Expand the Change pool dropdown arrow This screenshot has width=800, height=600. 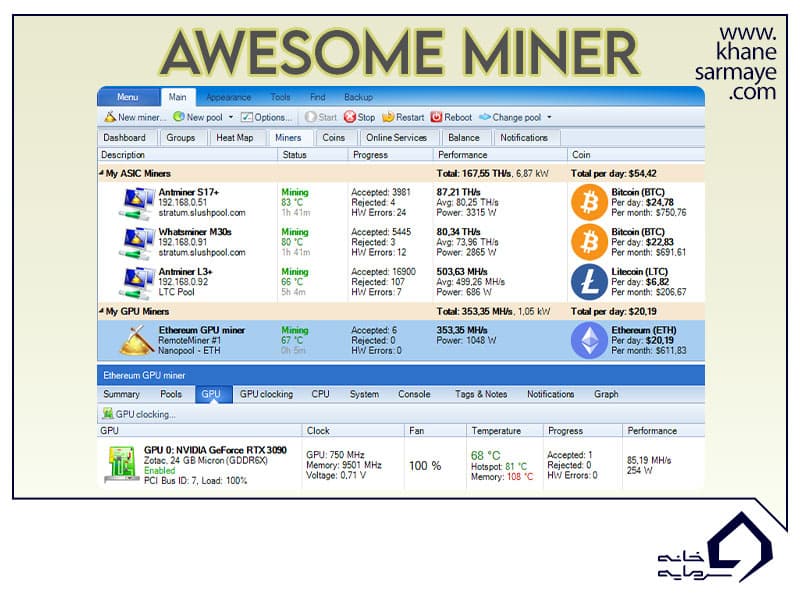pyautogui.click(x=549, y=117)
